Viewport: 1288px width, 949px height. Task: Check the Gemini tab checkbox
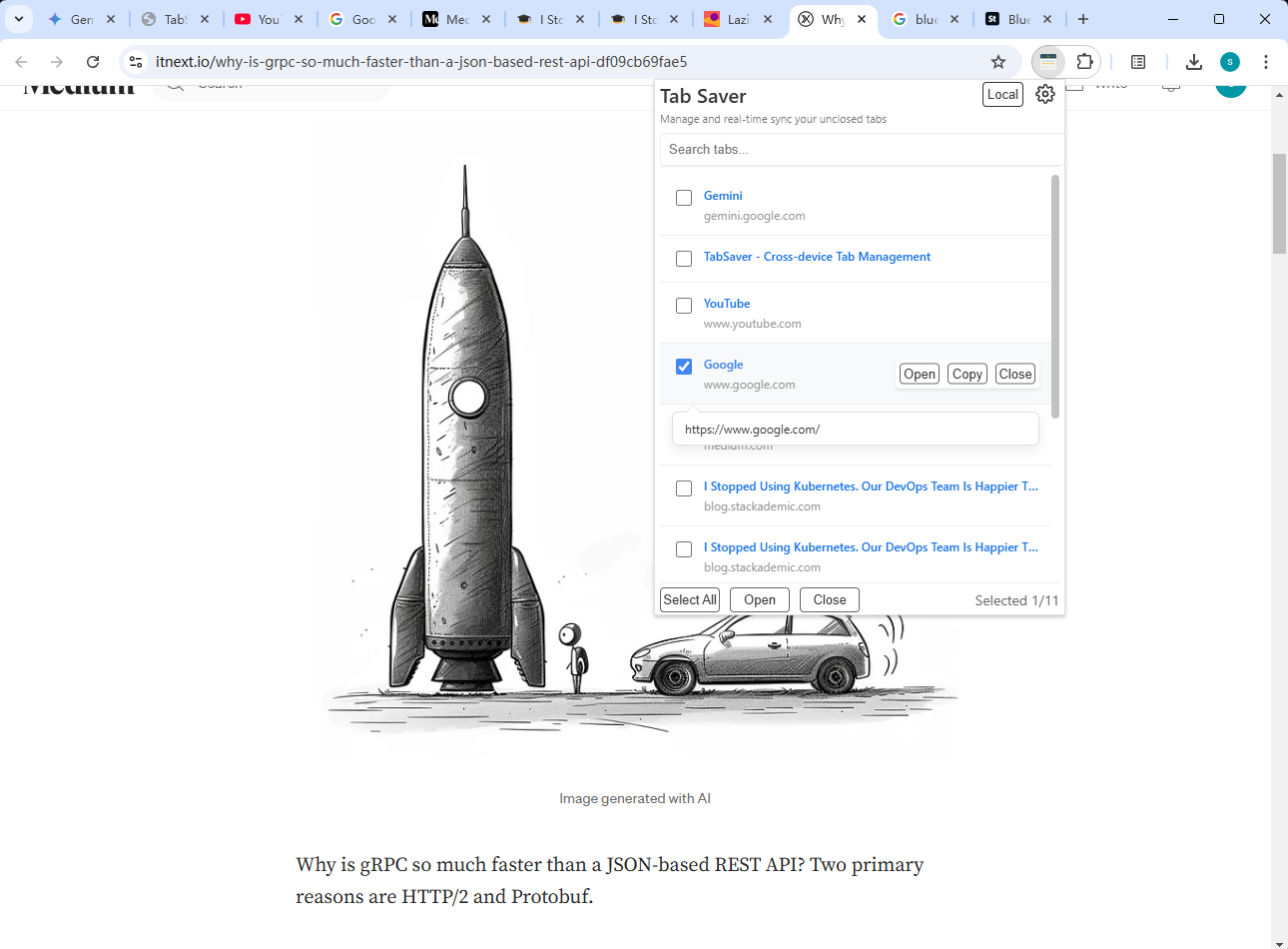(684, 198)
